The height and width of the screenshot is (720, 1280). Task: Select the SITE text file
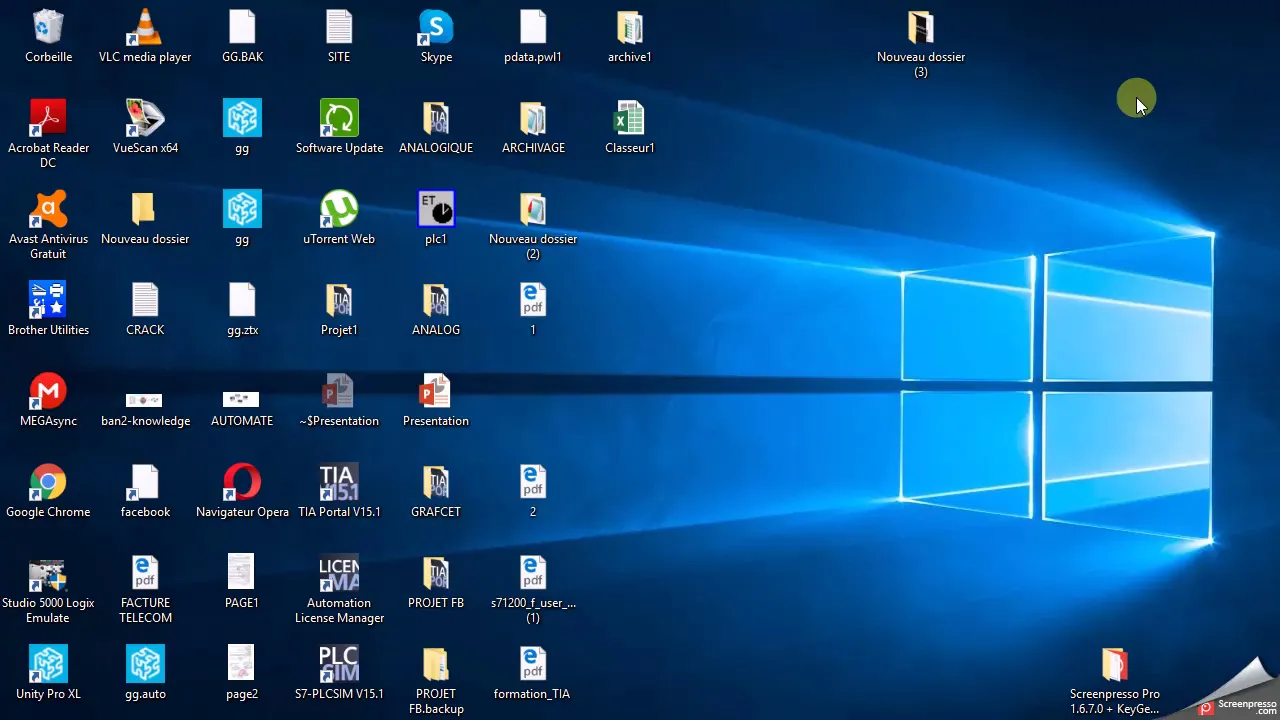339,28
